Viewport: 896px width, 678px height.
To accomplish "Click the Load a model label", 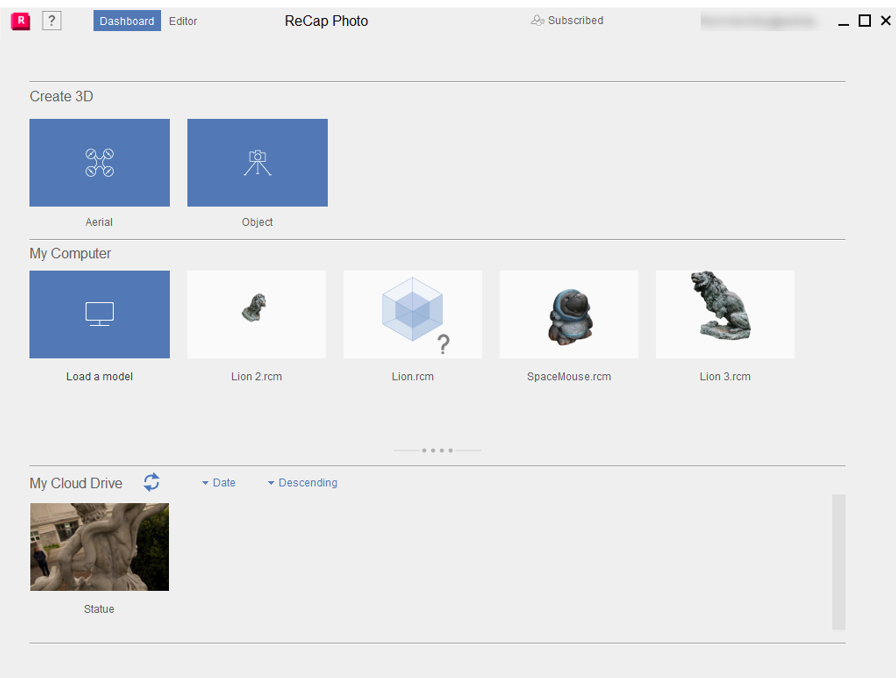I will 99,377.
